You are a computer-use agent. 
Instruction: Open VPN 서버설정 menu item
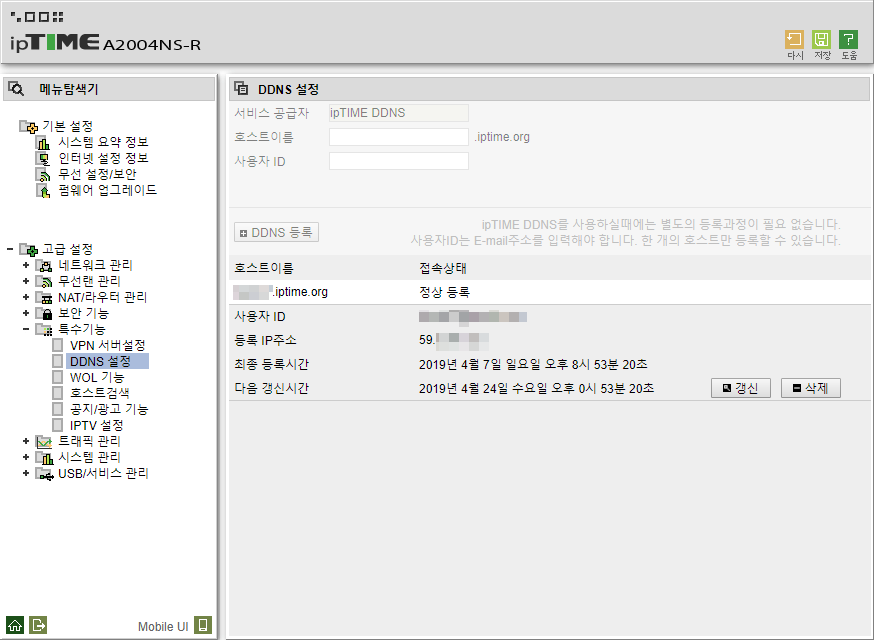[x=108, y=346]
